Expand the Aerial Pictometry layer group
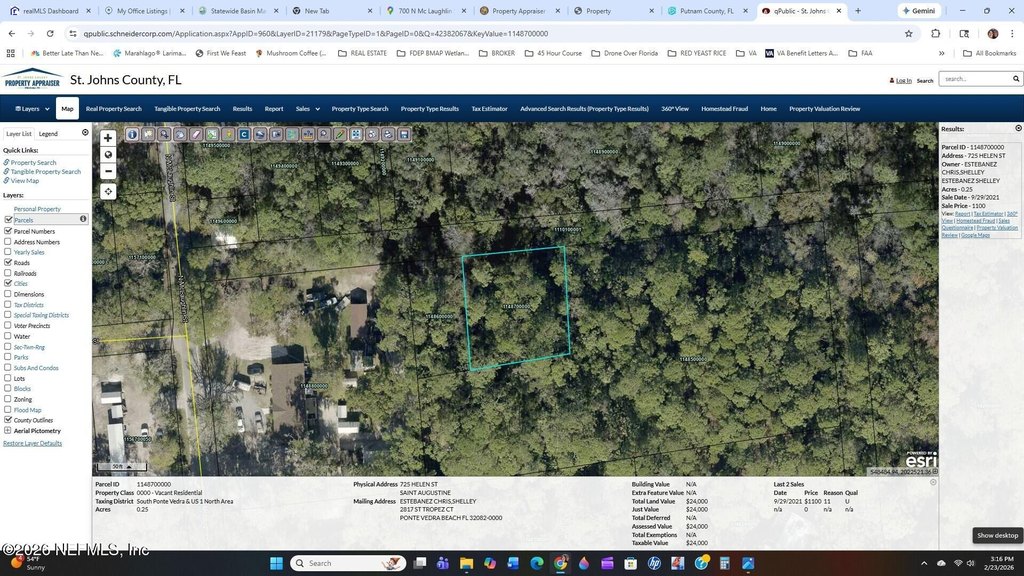This screenshot has height=576, width=1024. [x=8, y=430]
